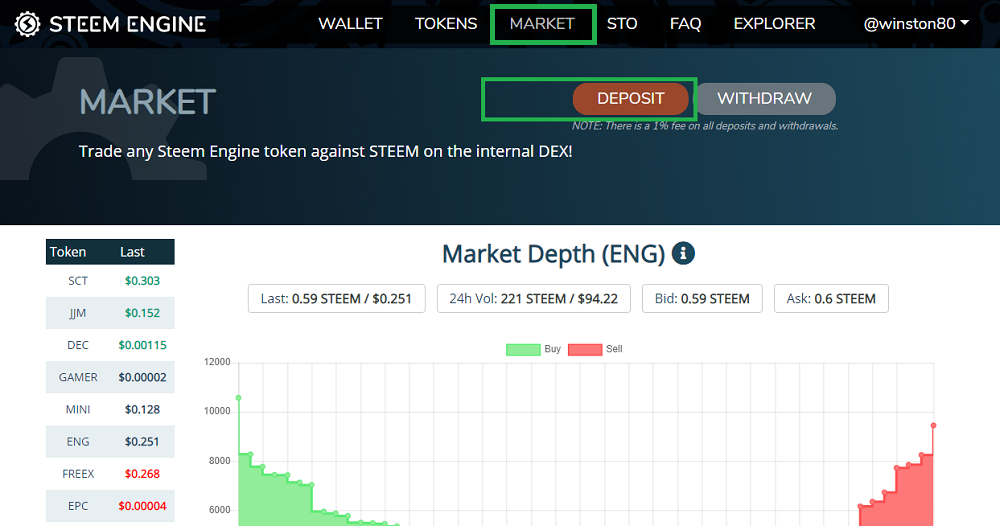Click the topmost red sell point on chart
The width and height of the screenshot is (1000, 526).
pyautogui.click(x=933, y=425)
